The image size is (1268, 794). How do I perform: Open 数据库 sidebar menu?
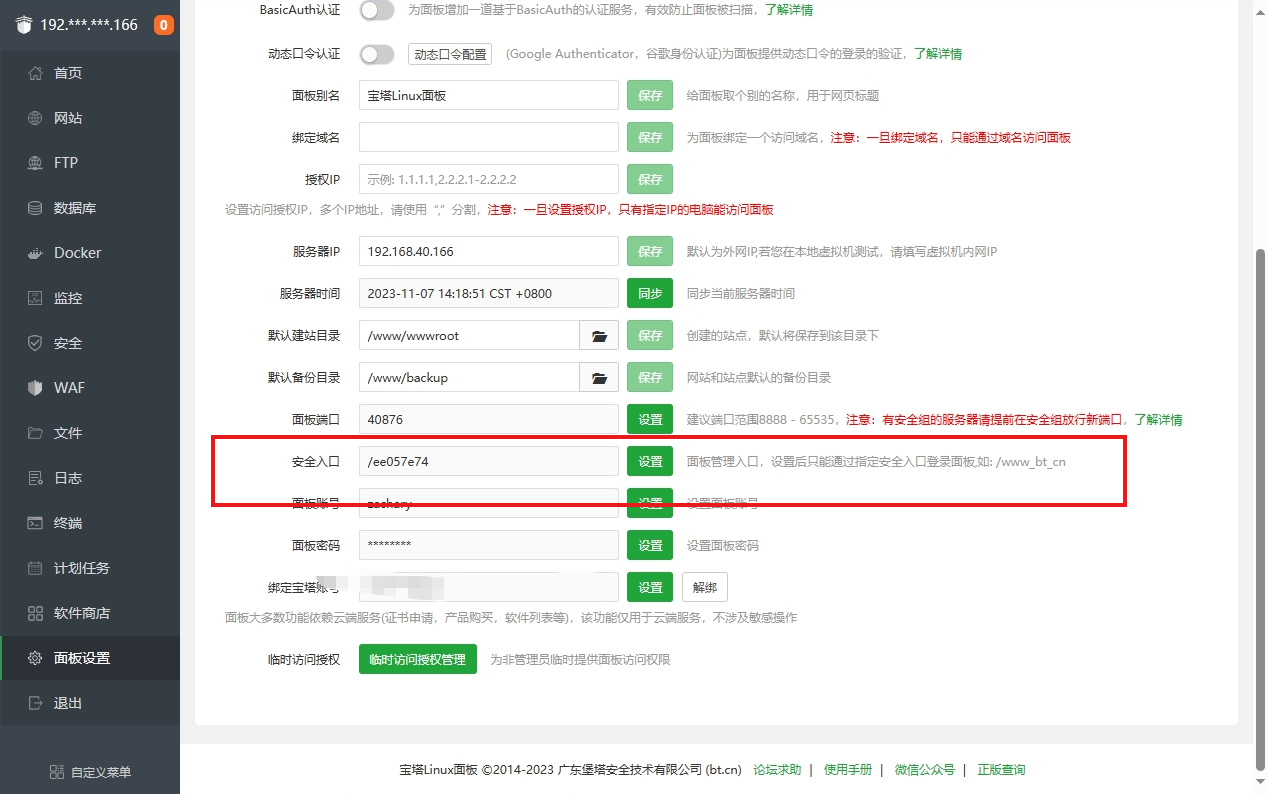click(90, 208)
